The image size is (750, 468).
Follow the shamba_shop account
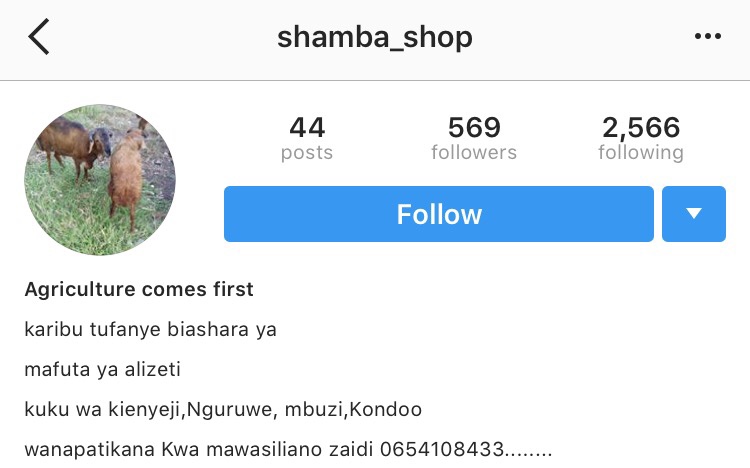439,214
